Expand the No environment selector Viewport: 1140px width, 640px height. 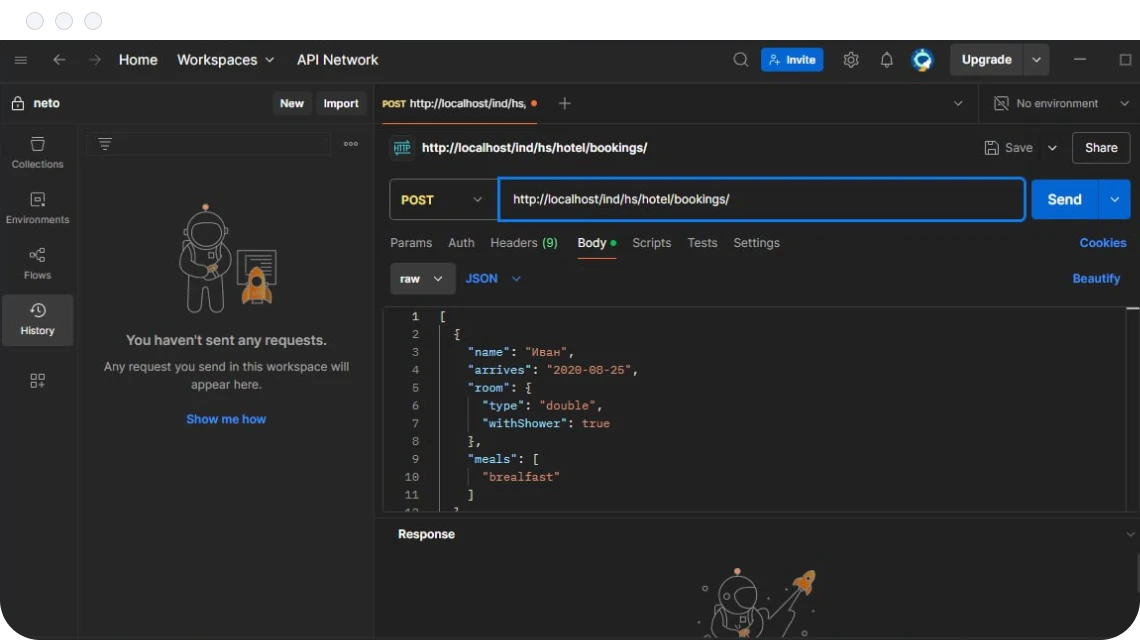[x=1060, y=104]
